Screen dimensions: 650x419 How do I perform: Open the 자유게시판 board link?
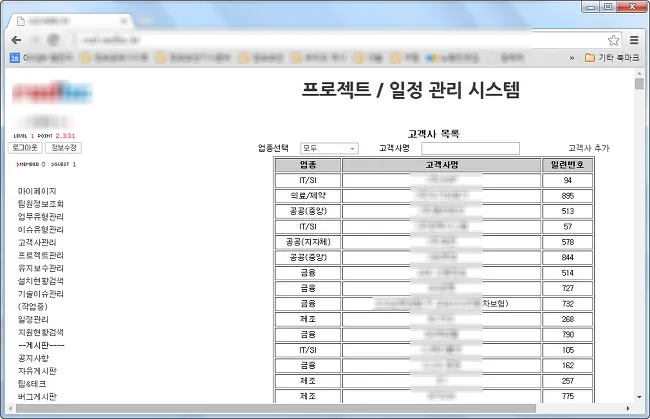(x=37, y=371)
